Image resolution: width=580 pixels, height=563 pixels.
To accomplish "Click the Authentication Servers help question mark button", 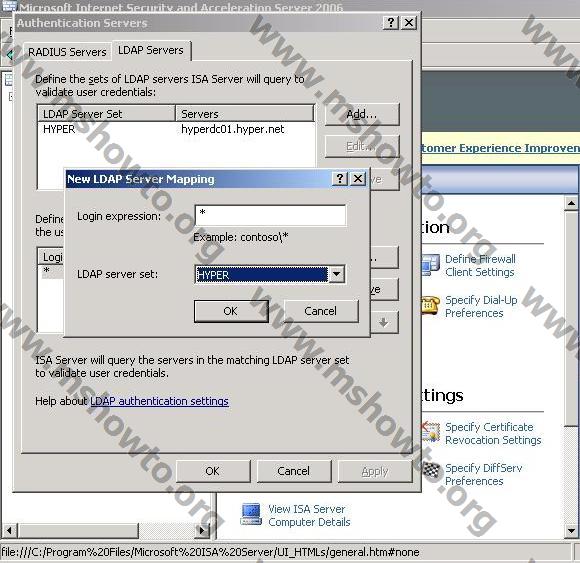I will 391,23.
